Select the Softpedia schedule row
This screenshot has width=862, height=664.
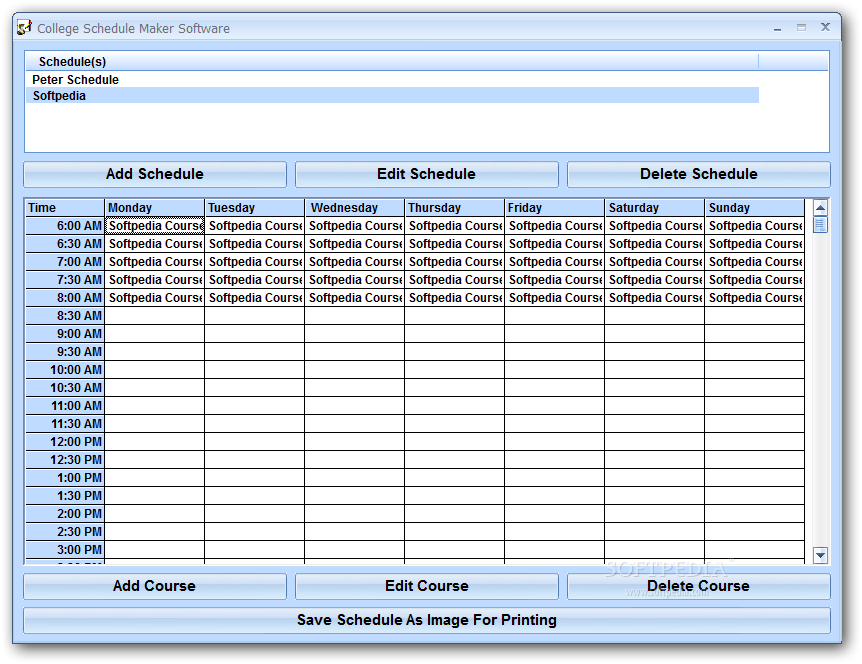point(393,96)
